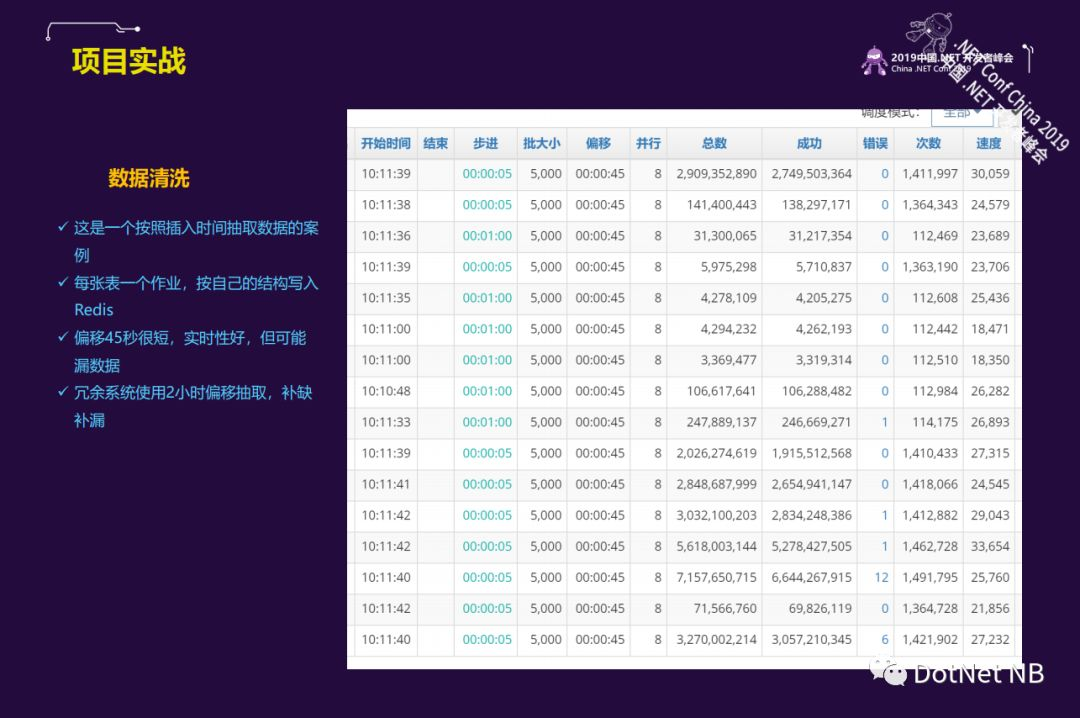This screenshot has height=718, width=1080.
Task: Select the count value 114,175
Action: [935, 422]
